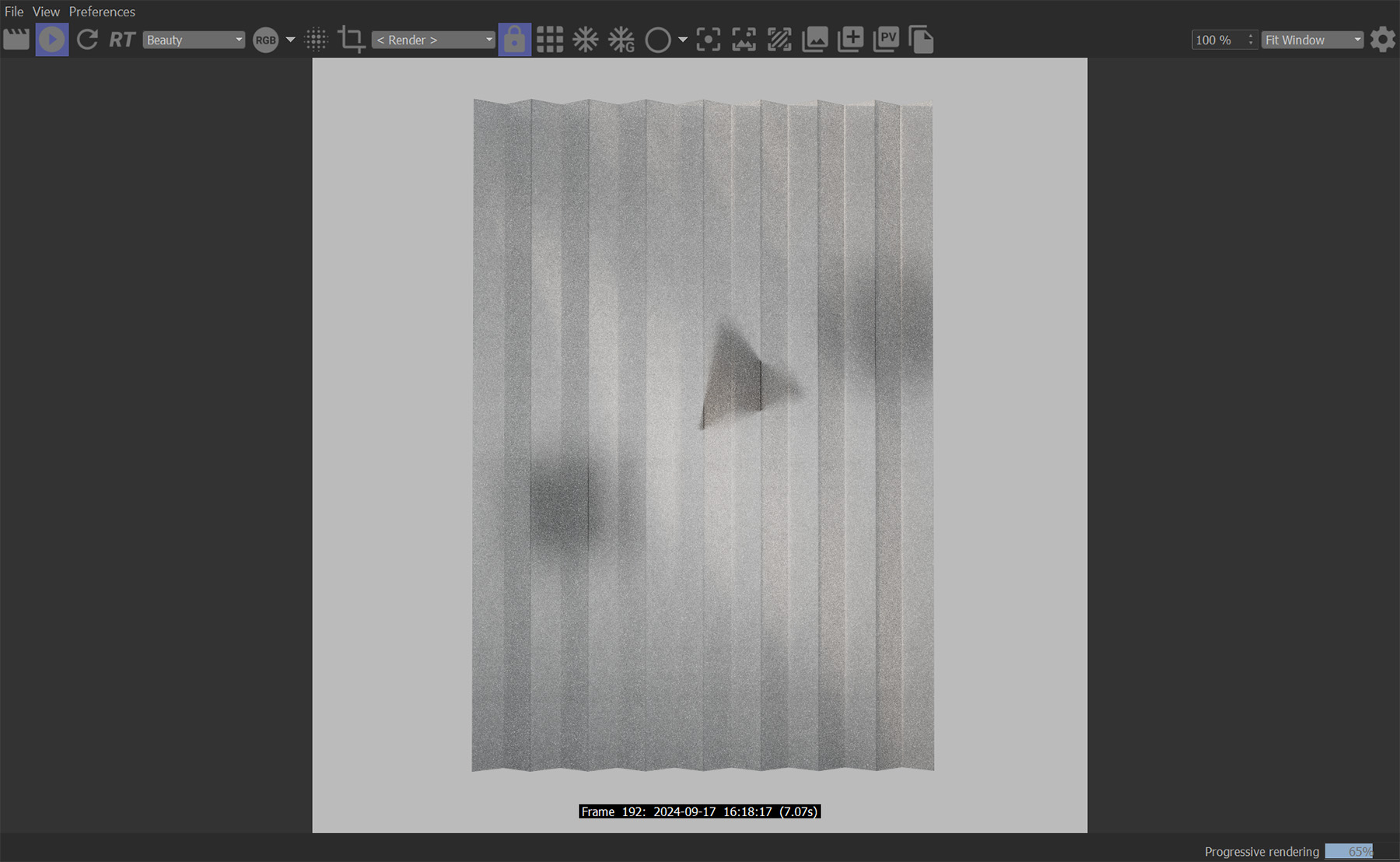Open the filmstrip navigation panel
The height and width of the screenshot is (862, 1400).
click(x=16, y=39)
